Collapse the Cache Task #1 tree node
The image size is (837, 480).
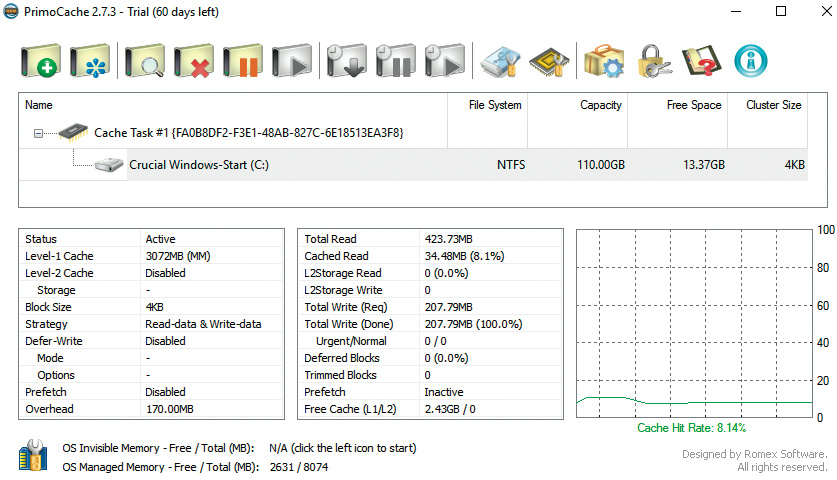(x=38, y=133)
